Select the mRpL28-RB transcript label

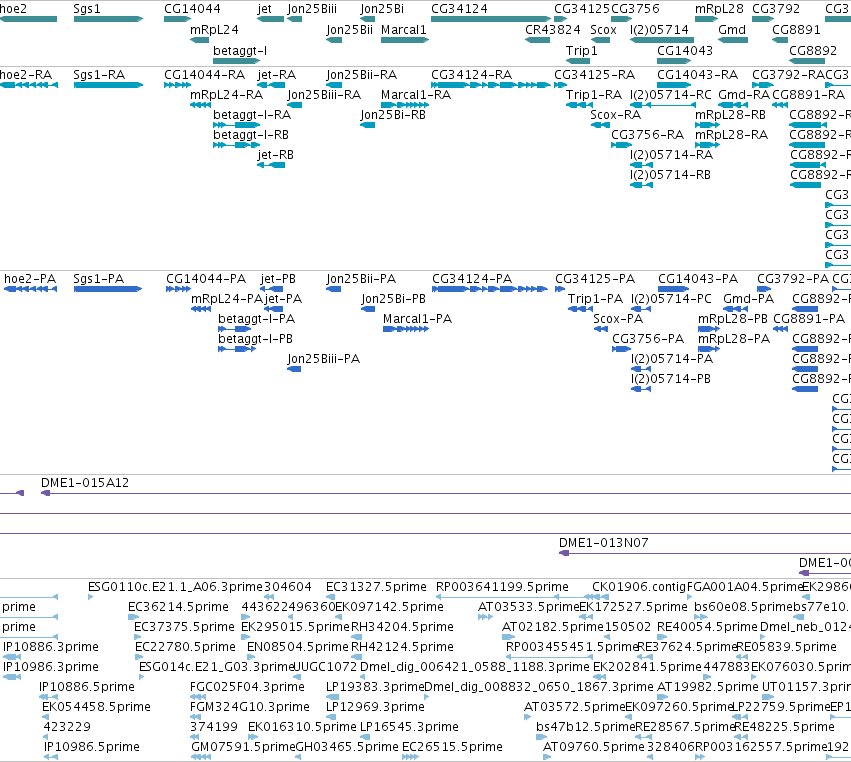(x=731, y=115)
